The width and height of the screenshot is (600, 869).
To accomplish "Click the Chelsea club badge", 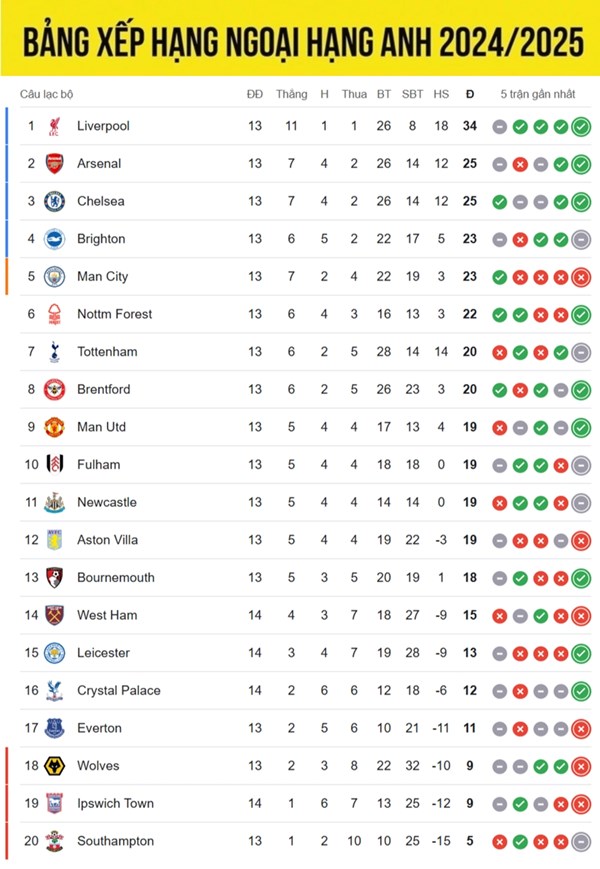I will (x=54, y=201).
